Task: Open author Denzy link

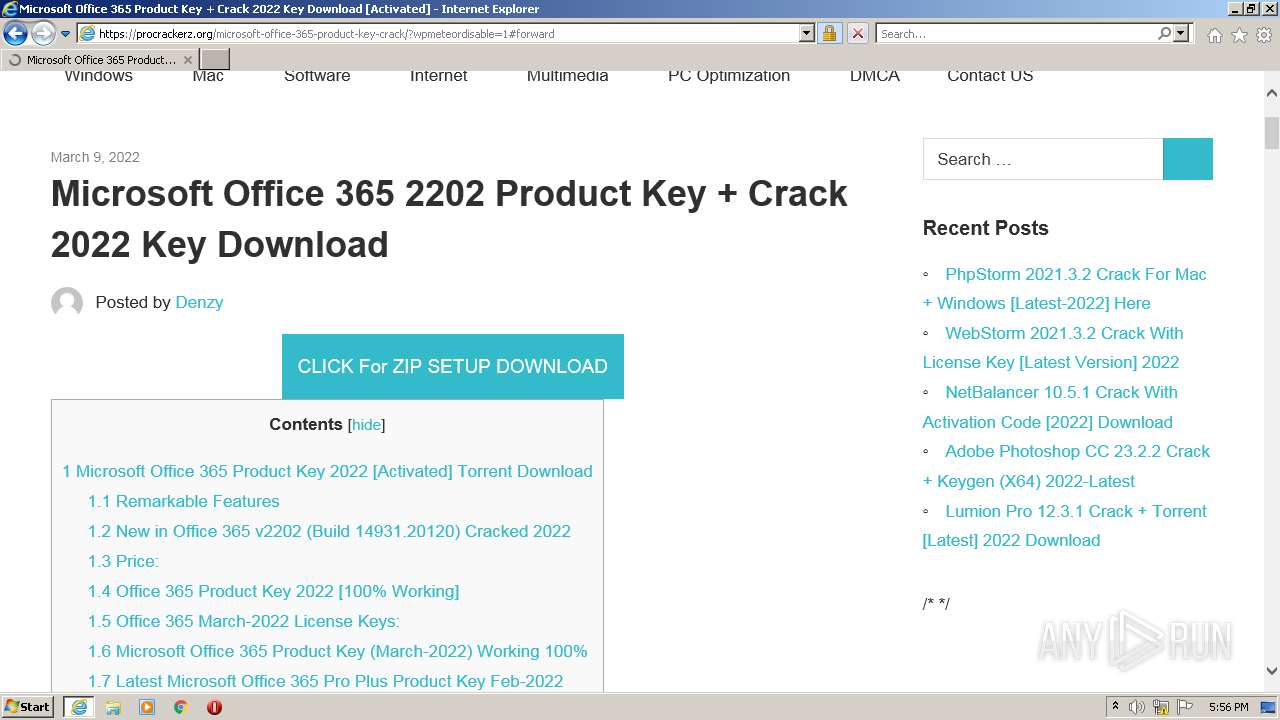Action: (199, 302)
